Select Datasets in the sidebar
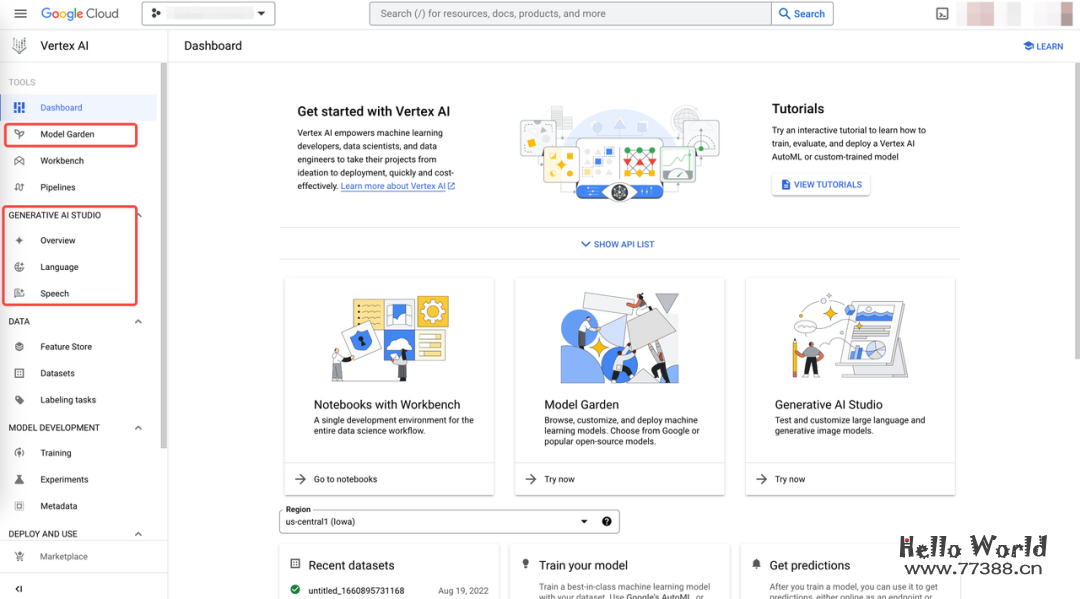 (57, 373)
